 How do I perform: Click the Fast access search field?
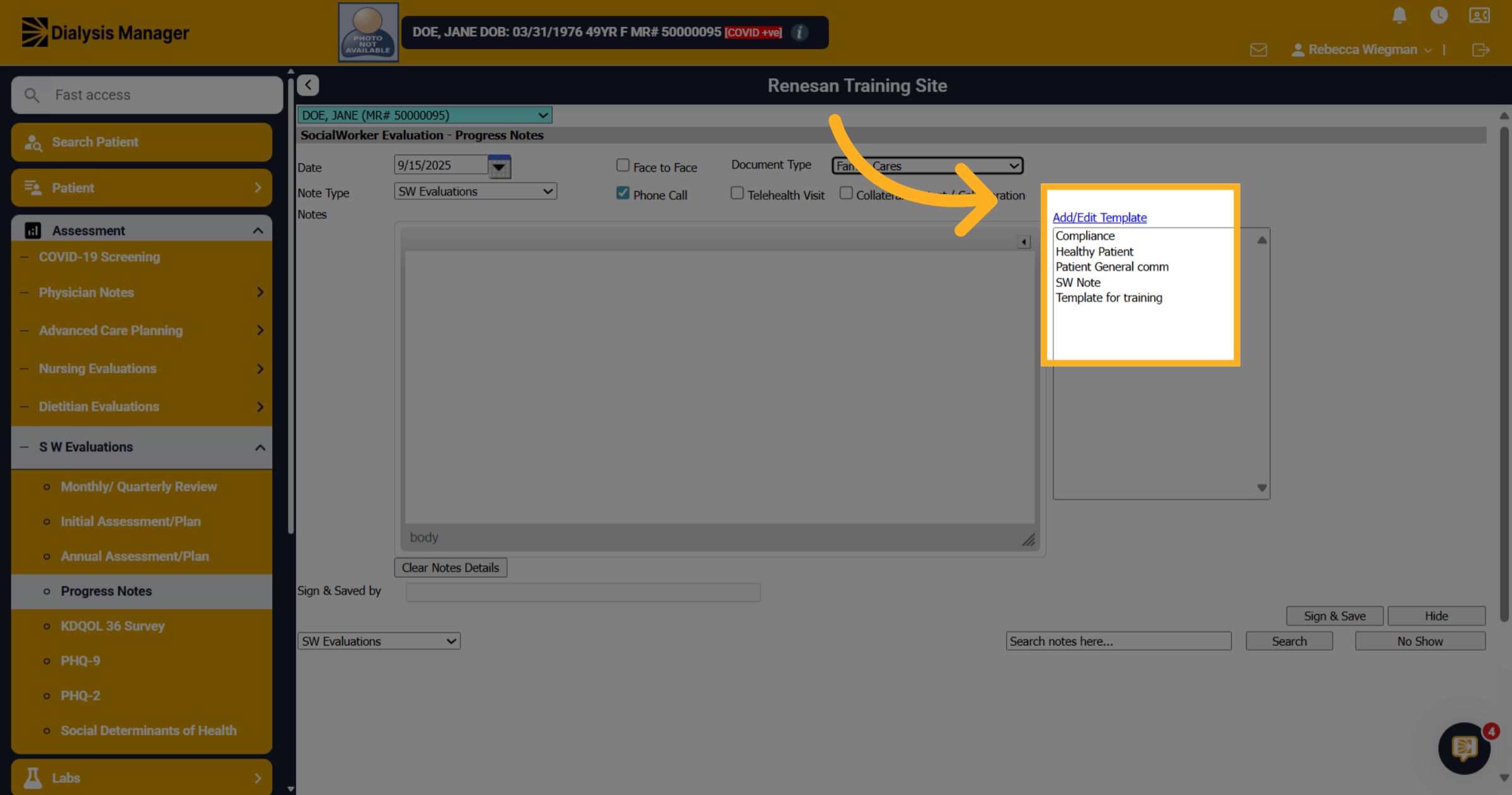click(147, 95)
